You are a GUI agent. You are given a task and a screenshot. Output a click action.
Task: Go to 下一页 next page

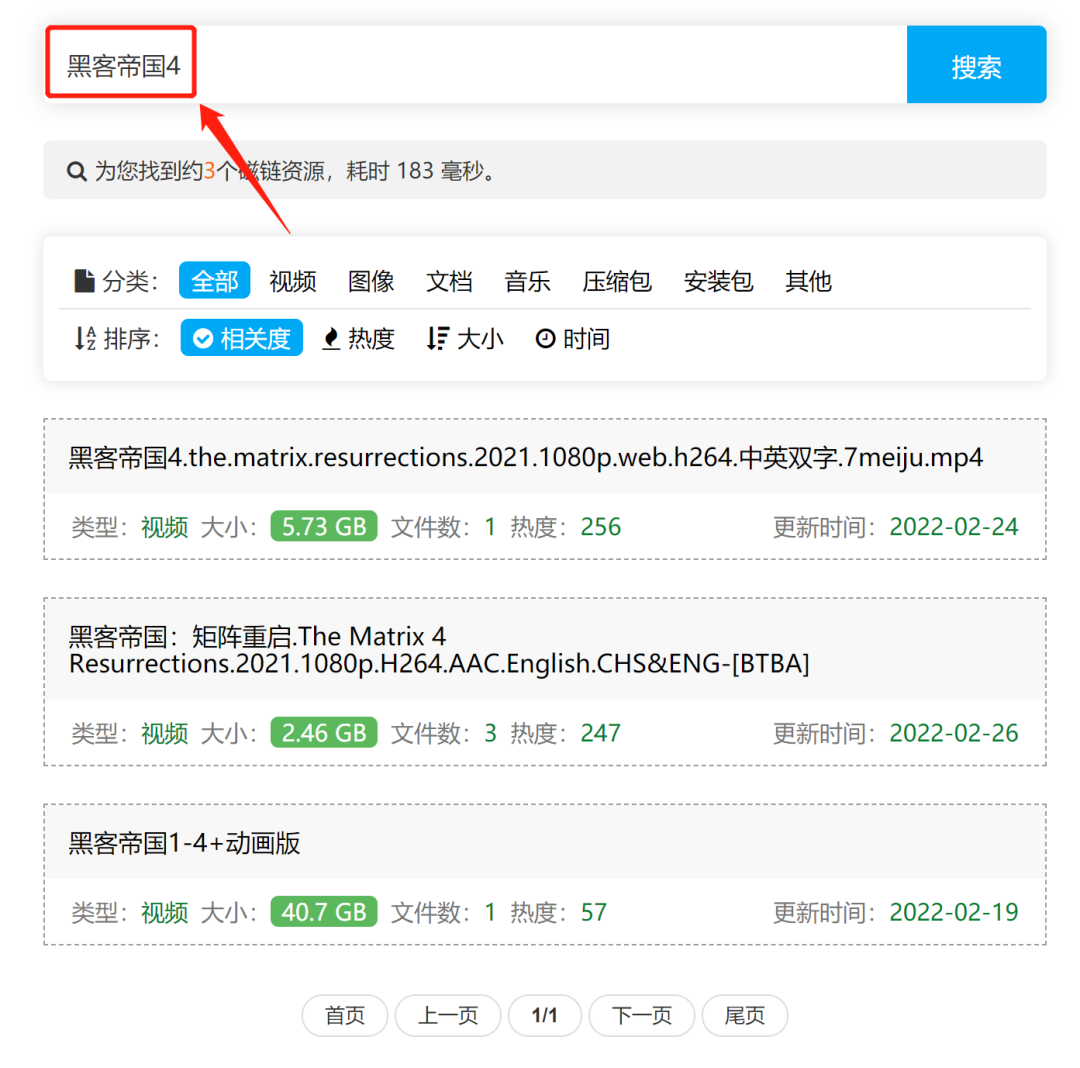coord(642,1015)
